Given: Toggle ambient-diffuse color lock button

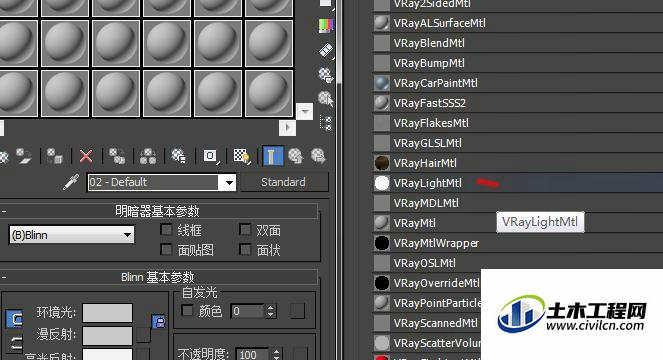Looking at the screenshot, I should point(14,319).
